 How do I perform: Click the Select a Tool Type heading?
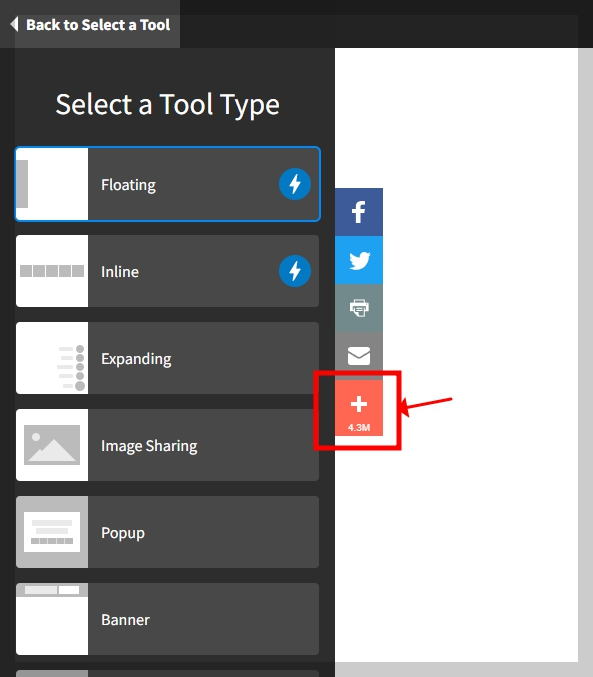coord(168,105)
